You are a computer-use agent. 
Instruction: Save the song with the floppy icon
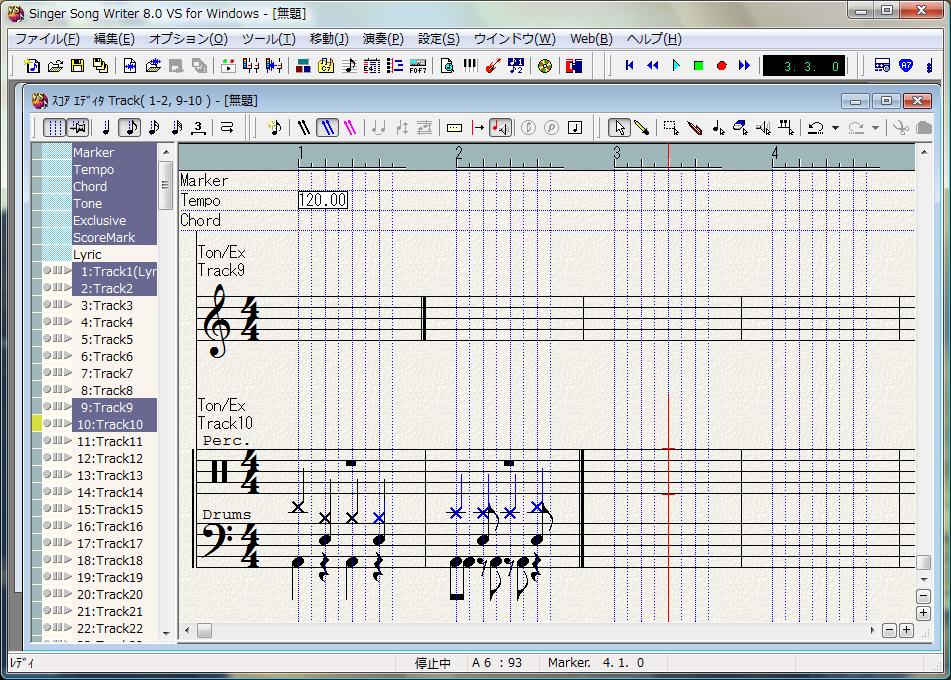(78, 66)
